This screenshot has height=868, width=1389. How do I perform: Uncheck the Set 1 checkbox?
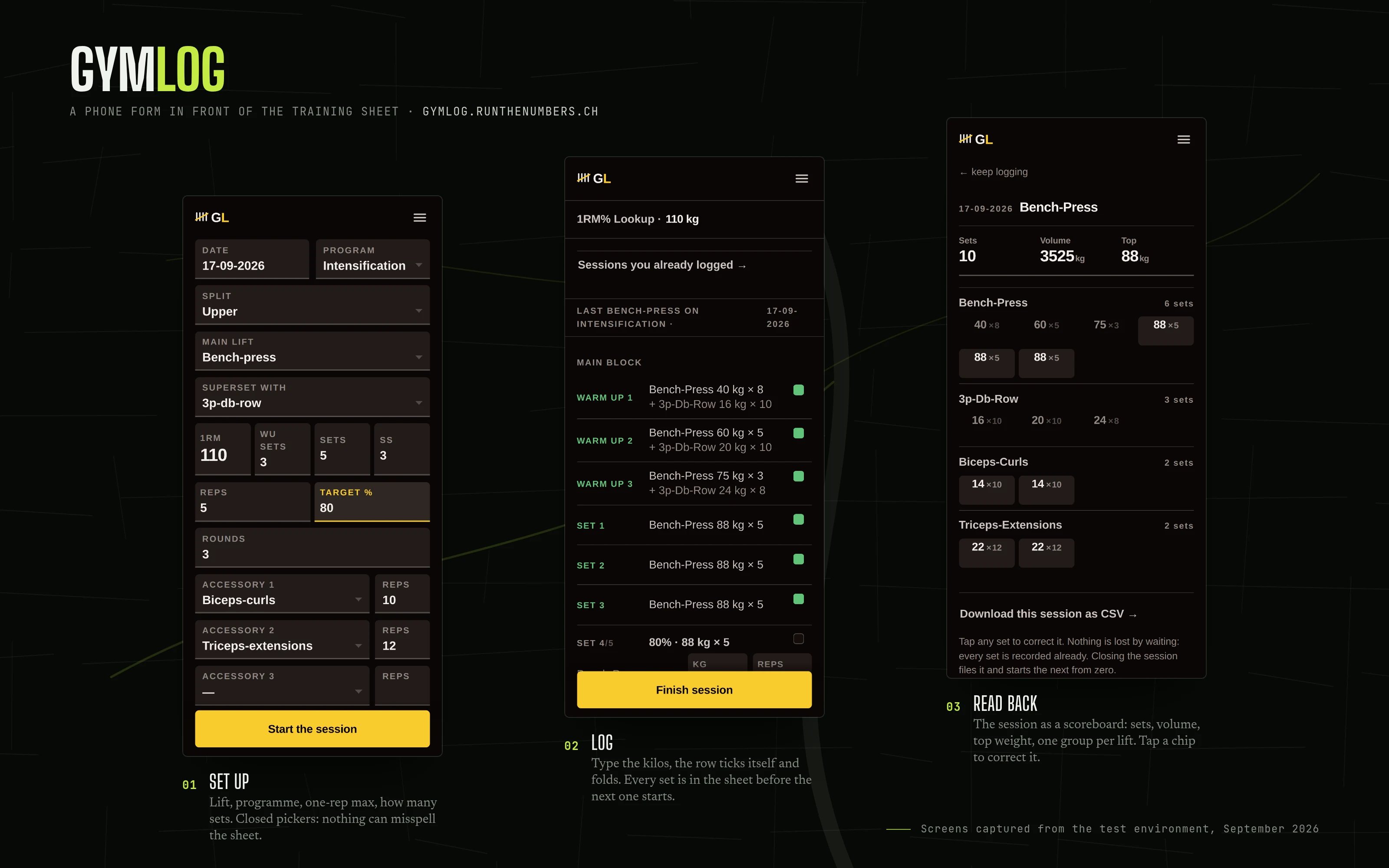(798, 519)
